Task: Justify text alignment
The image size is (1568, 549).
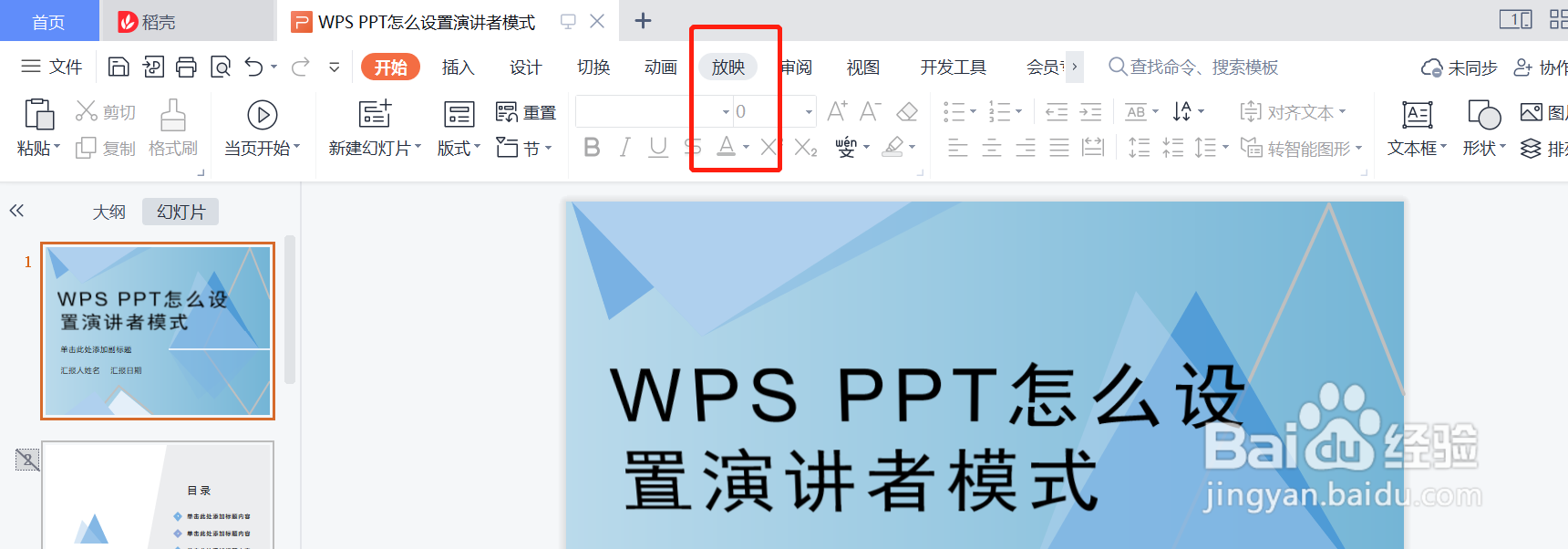Action: click(1059, 147)
